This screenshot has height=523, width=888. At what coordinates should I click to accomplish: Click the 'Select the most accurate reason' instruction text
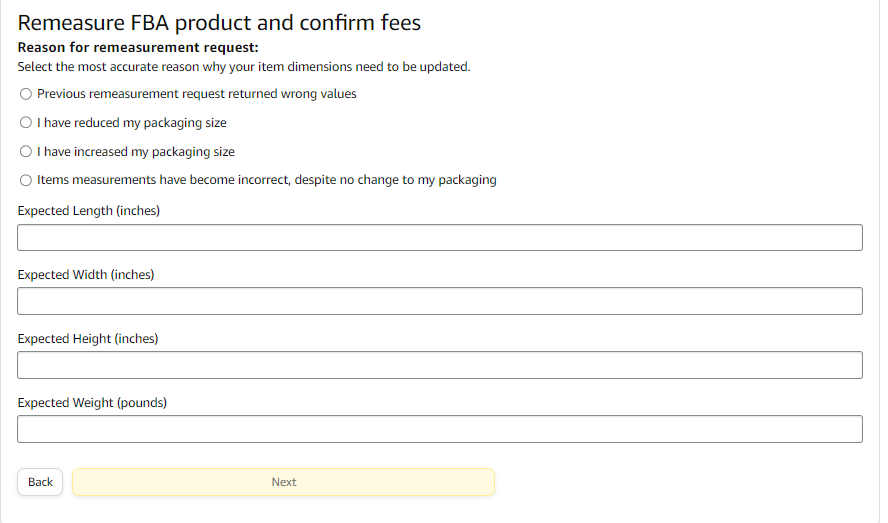tap(244, 67)
